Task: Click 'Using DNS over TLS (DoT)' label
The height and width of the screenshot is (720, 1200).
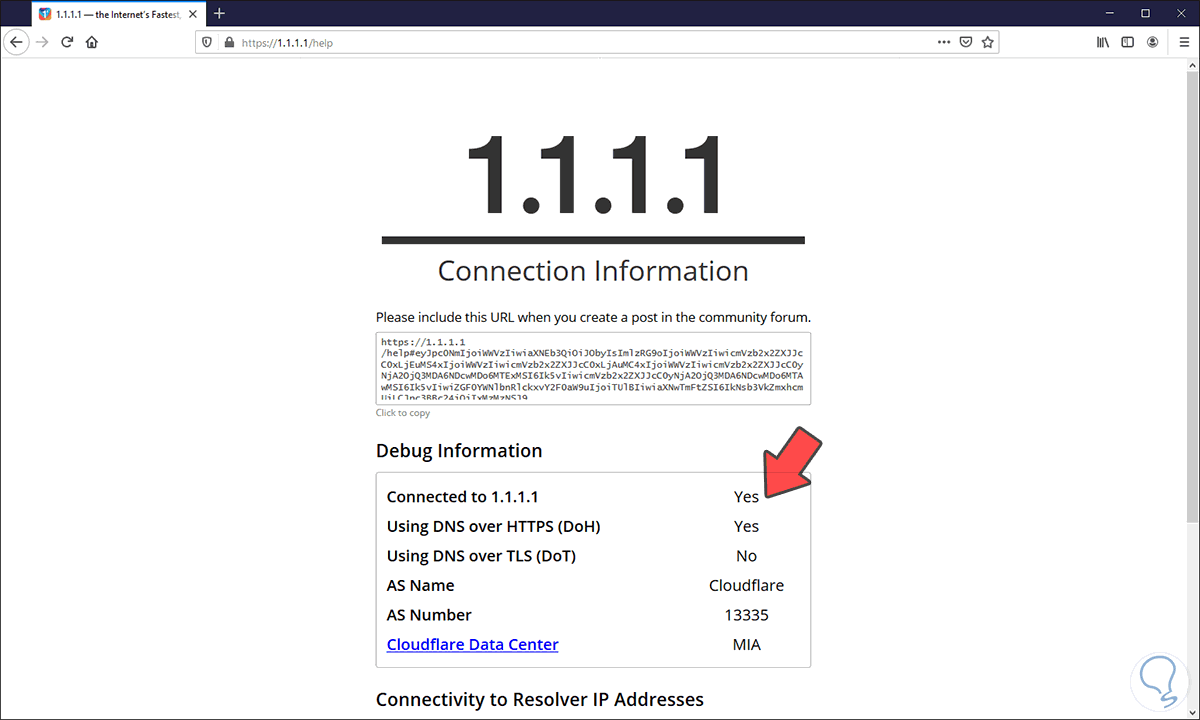Action: 481,556
